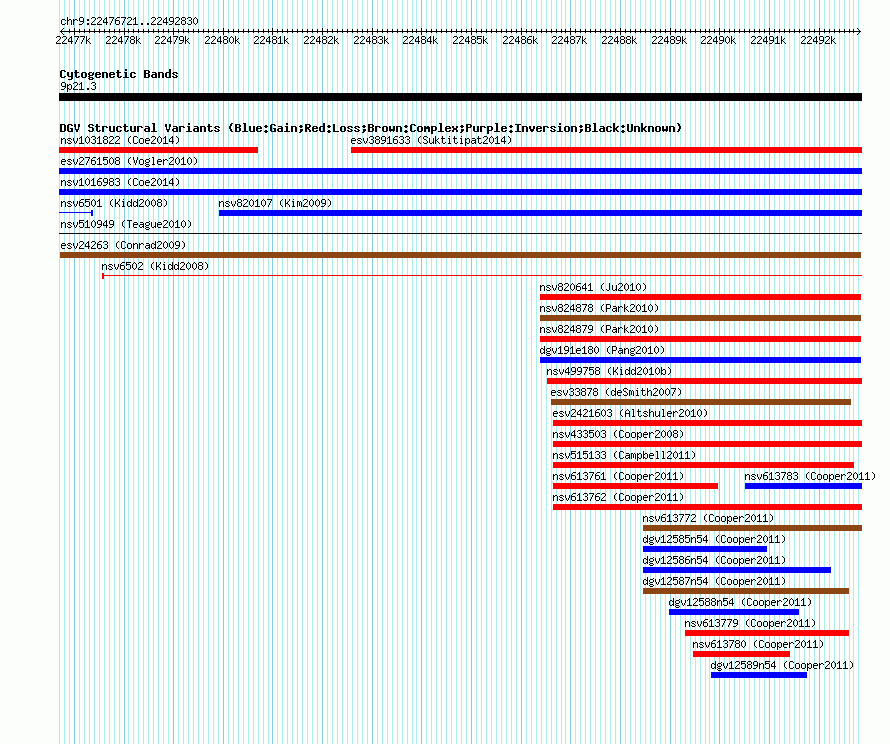
Task: Click the thin red nsv6502 line
Action: point(482,276)
